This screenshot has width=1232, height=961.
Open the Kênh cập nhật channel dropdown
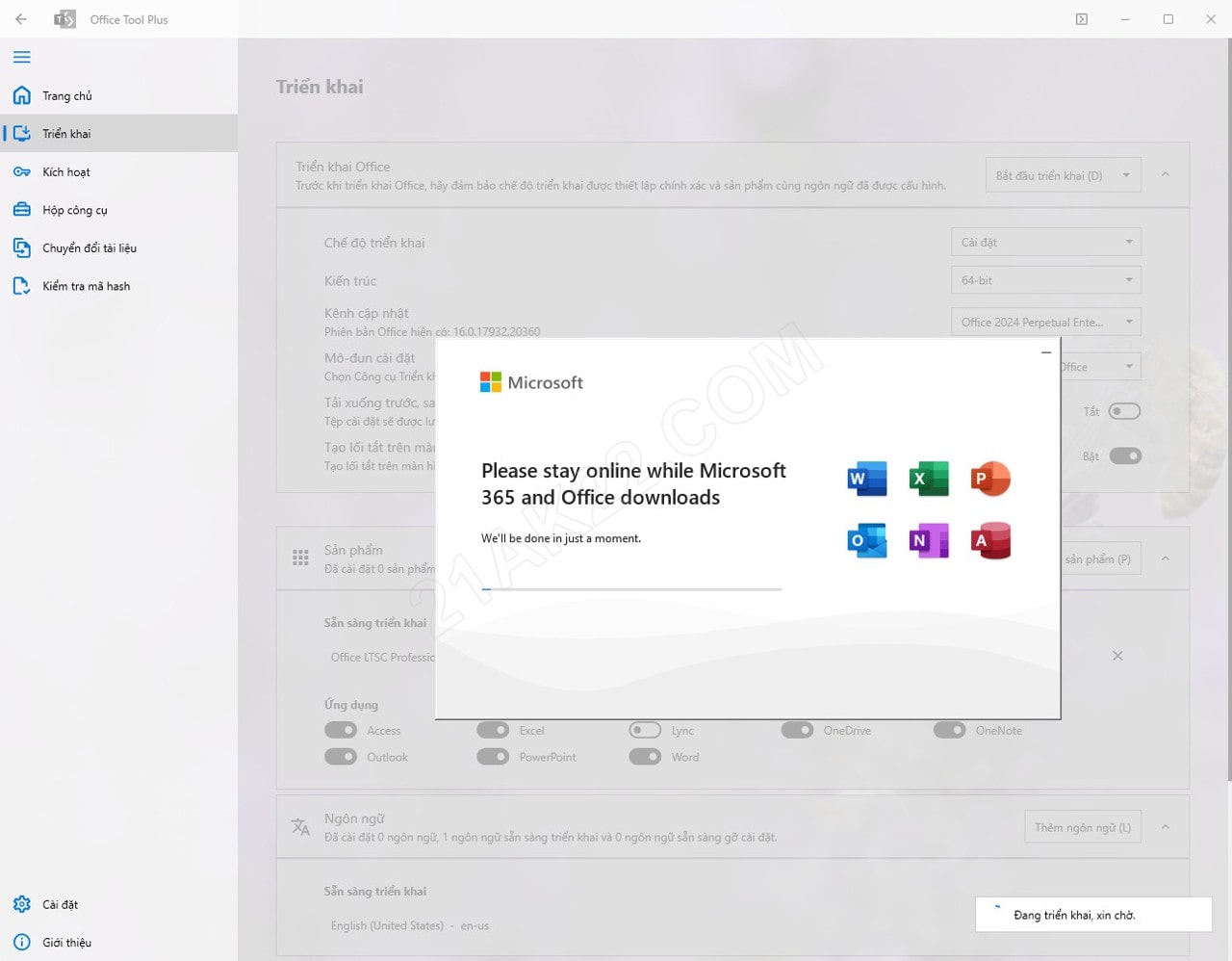pyautogui.click(x=1046, y=322)
